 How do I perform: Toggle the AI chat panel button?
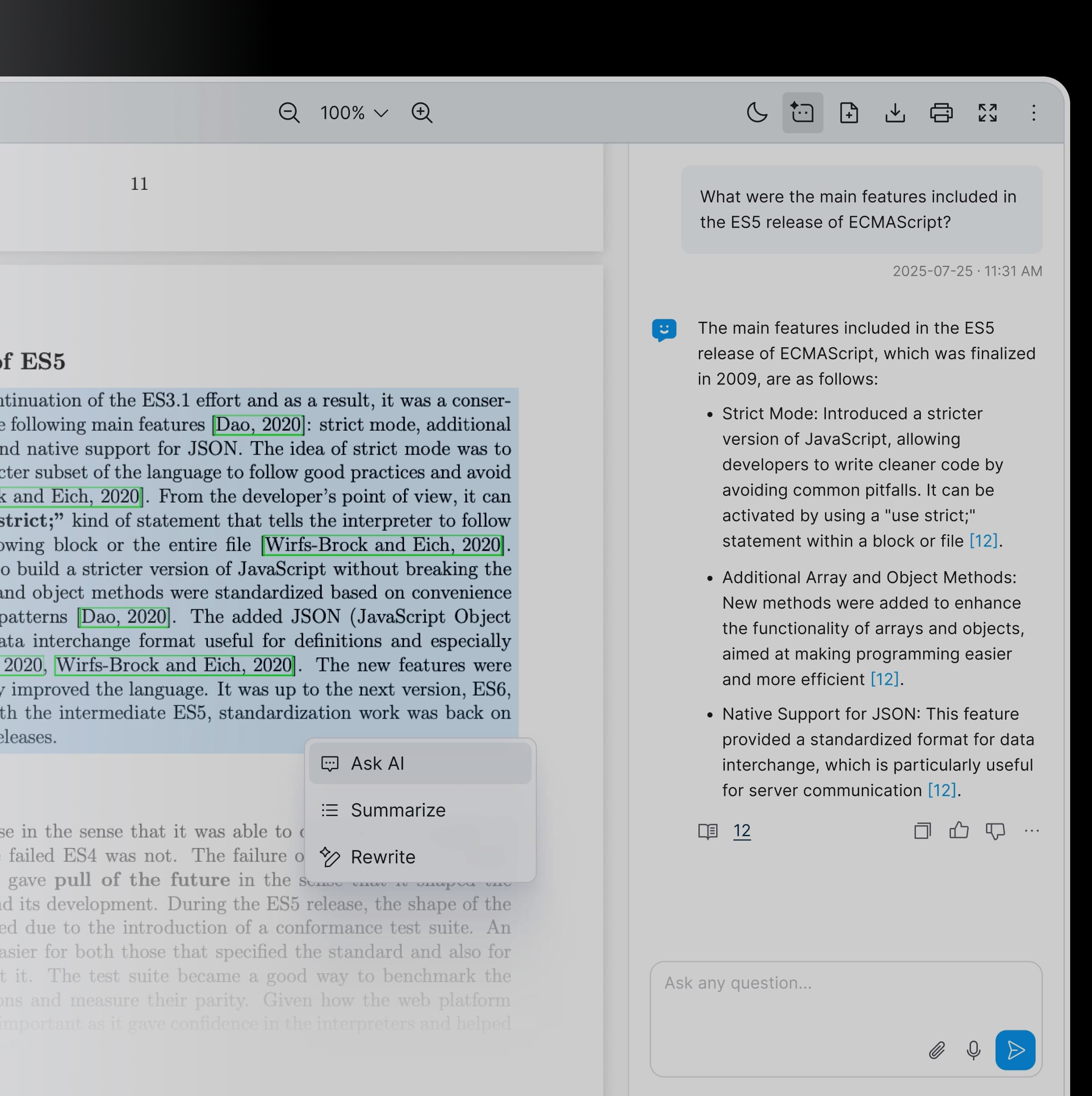[802, 113]
